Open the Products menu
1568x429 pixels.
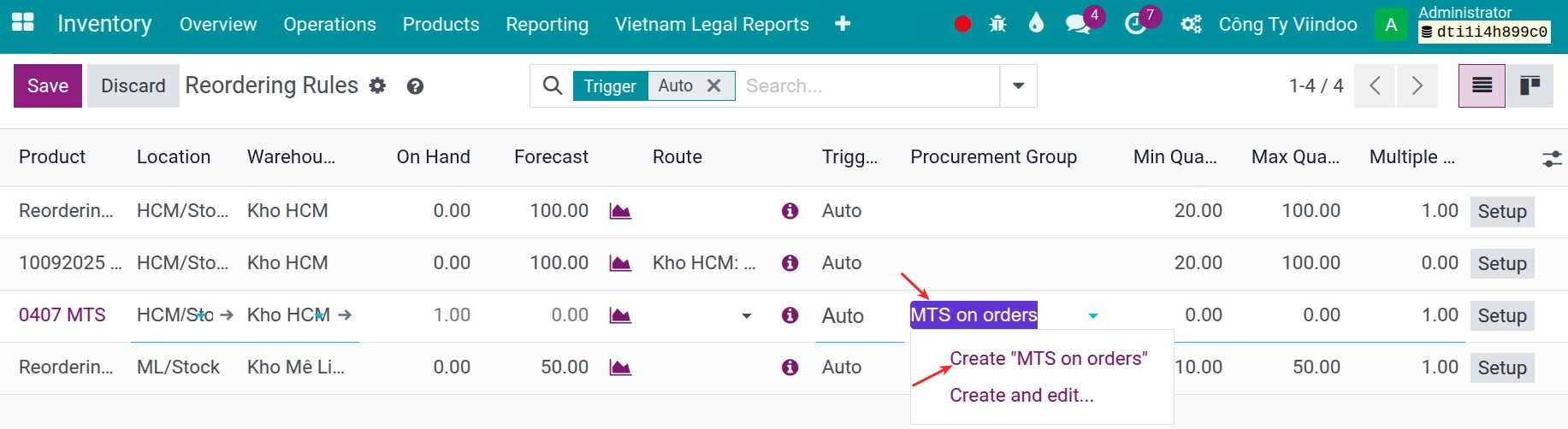pyautogui.click(x=441, y=24)
